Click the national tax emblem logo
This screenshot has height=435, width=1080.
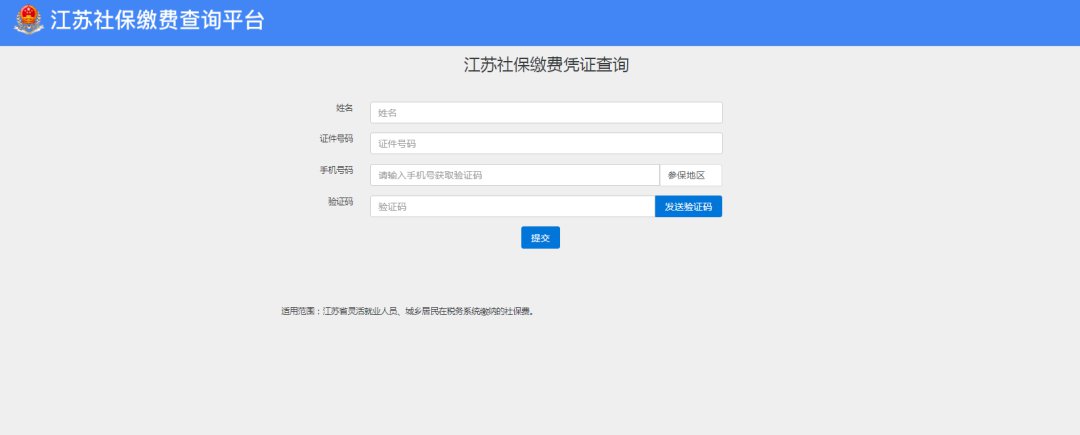coord(29,20)
